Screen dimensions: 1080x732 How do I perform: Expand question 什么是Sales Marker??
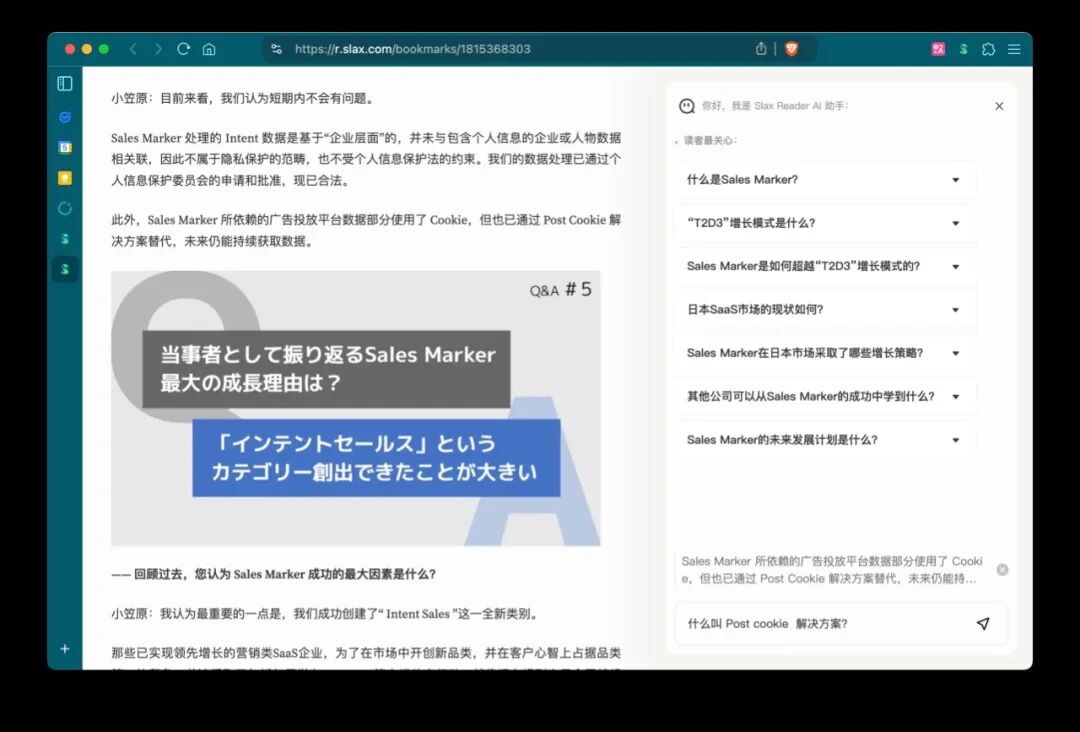click(x=825, y=180)
